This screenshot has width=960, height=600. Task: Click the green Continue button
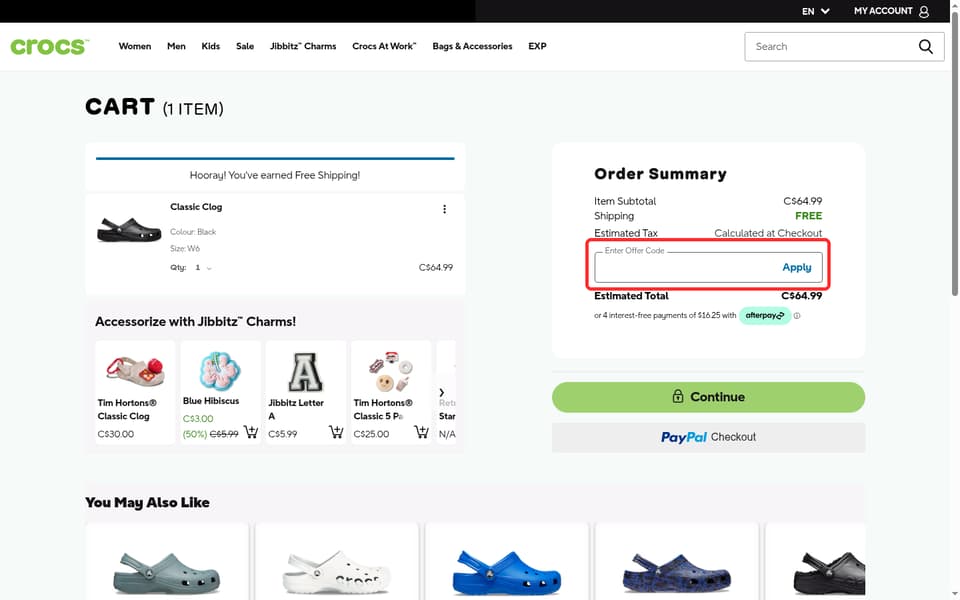708,397
